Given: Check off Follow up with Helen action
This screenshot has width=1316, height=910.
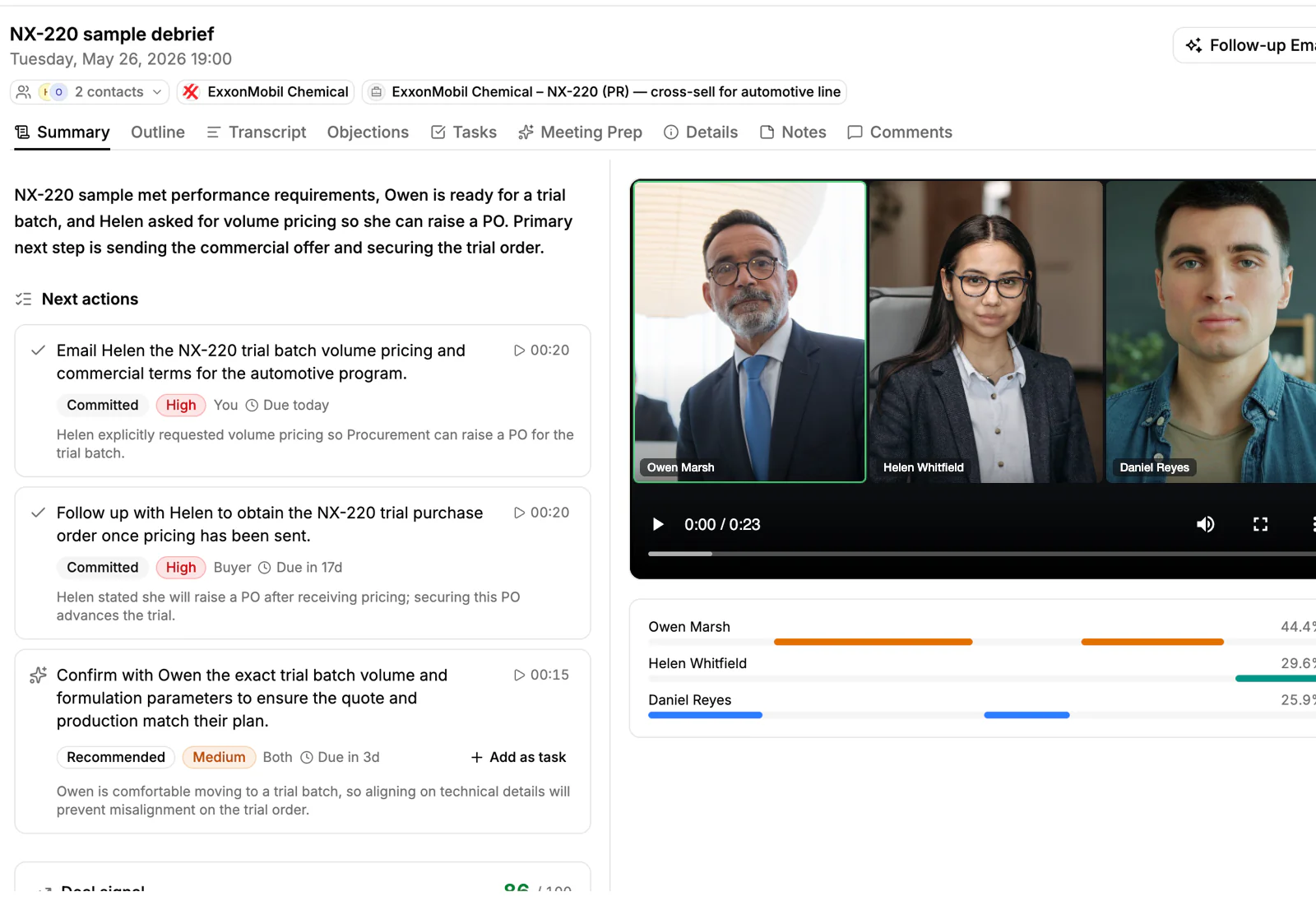Looking at the screenshot, I should (x=38, y=513).
